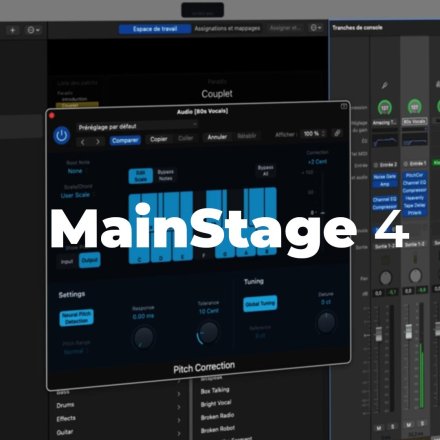Select the Output display option
The image size is (440, 440).
point(89,260)
